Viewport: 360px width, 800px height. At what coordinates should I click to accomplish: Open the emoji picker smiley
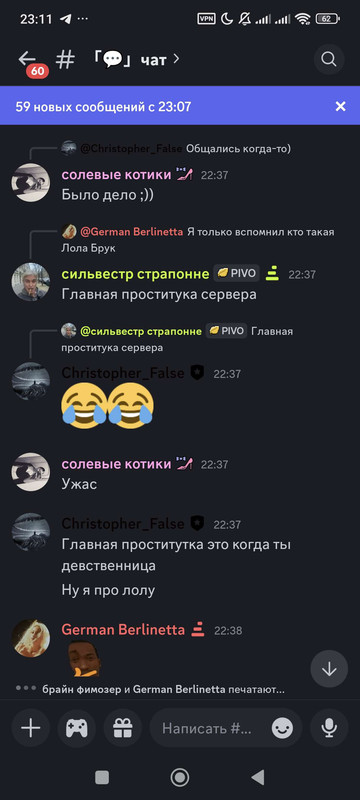[282, 728]
